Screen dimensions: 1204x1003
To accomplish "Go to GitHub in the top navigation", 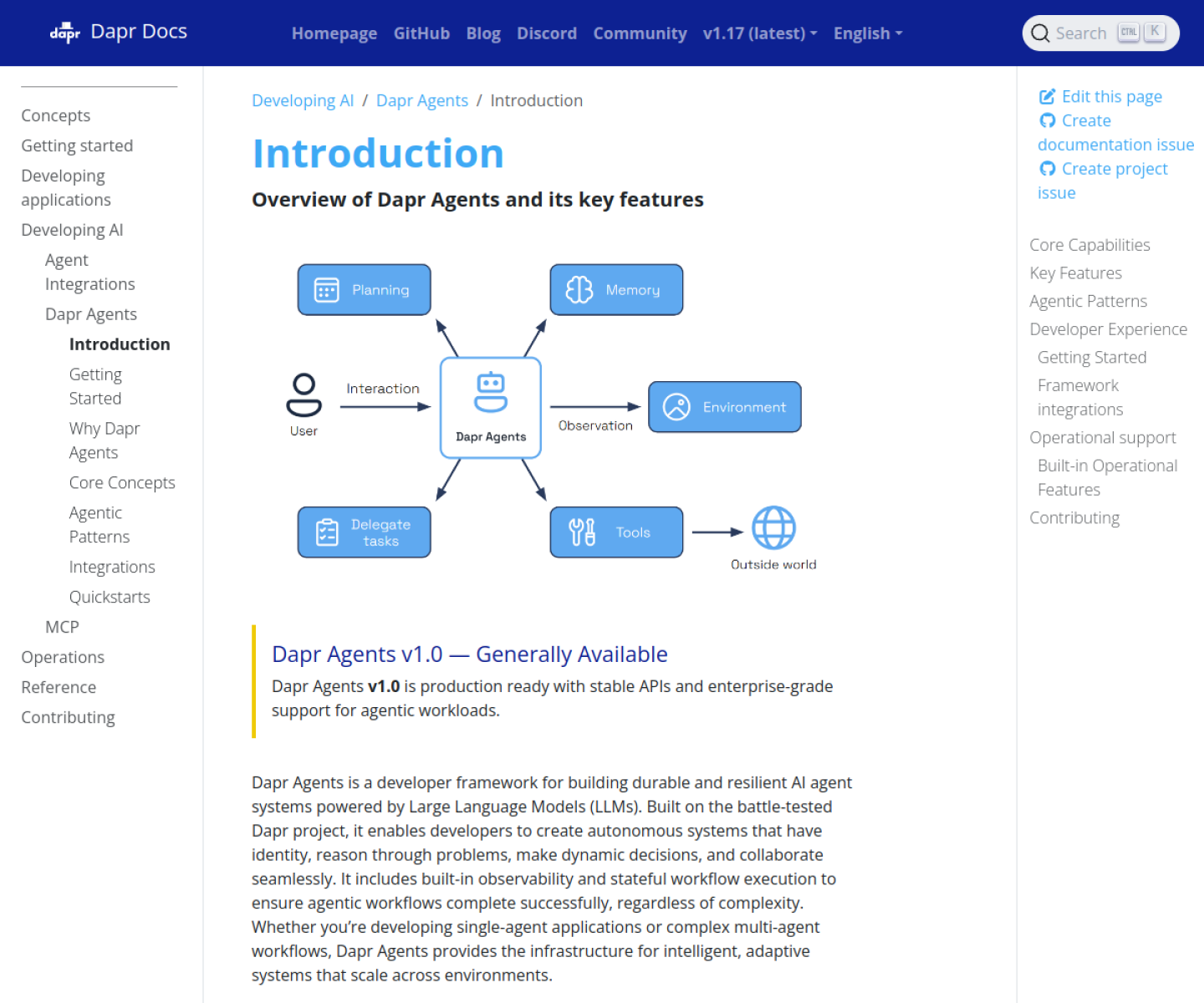I will [421, 33].
